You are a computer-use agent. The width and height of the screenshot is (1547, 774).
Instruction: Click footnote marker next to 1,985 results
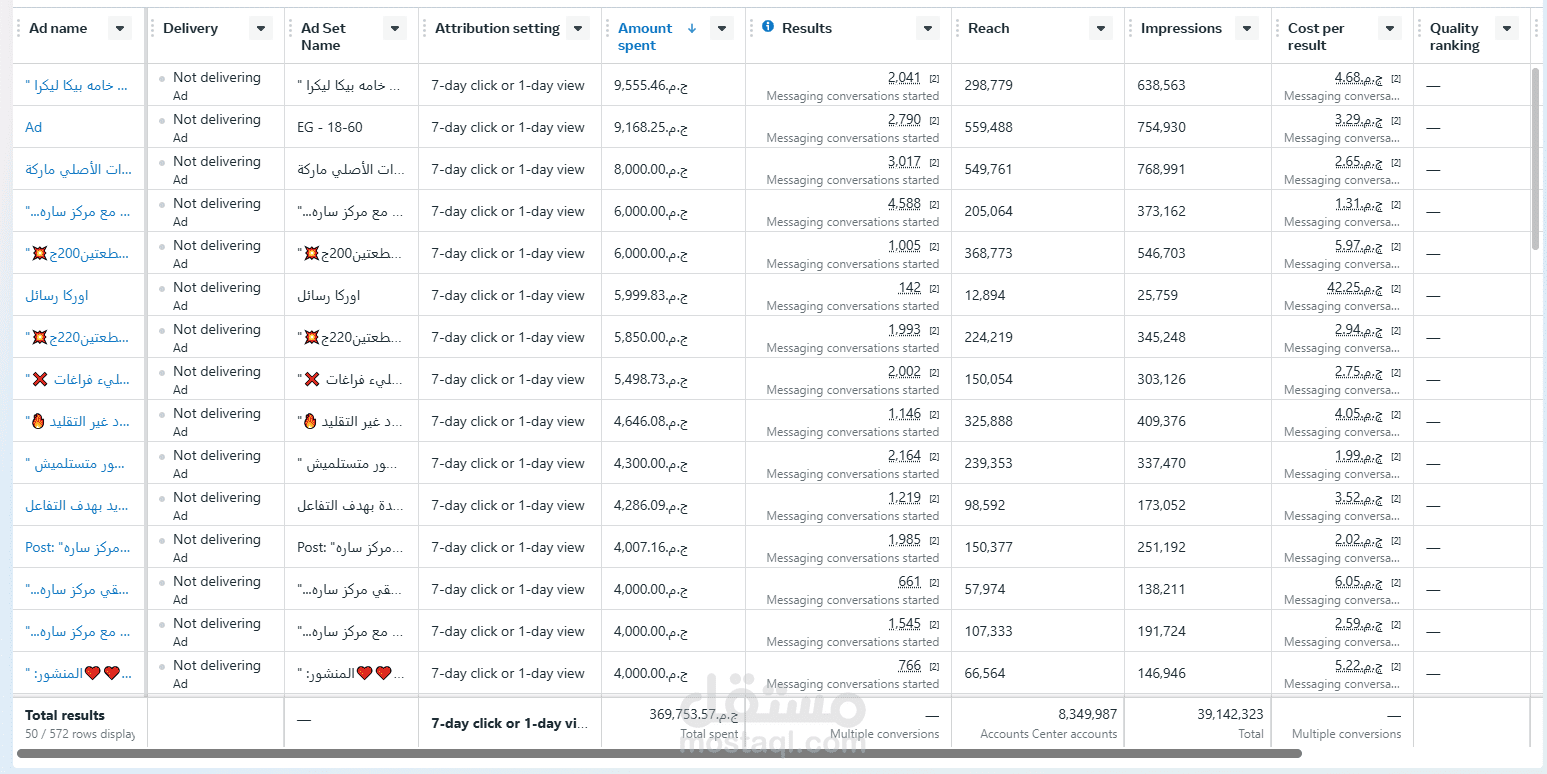pos(934,540)
